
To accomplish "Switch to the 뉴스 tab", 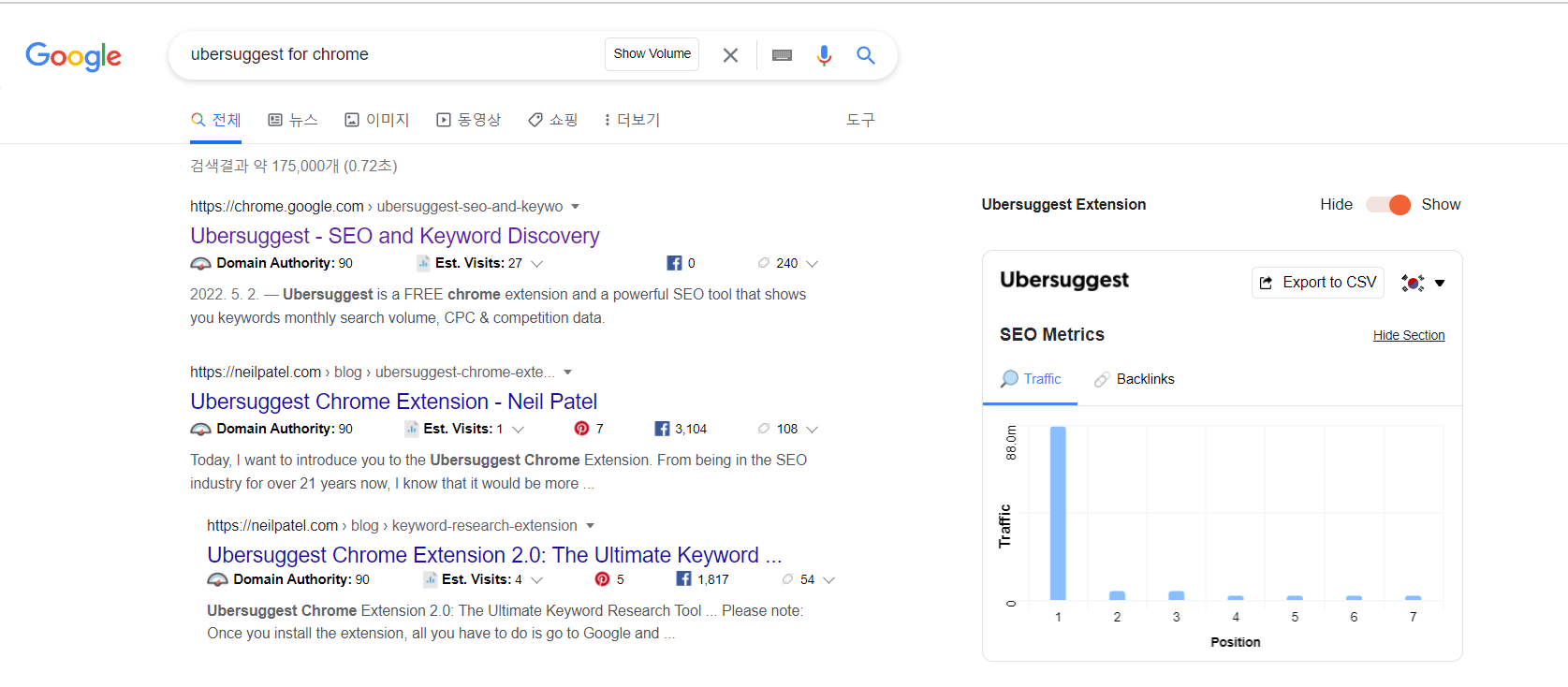I will point(293,120).
